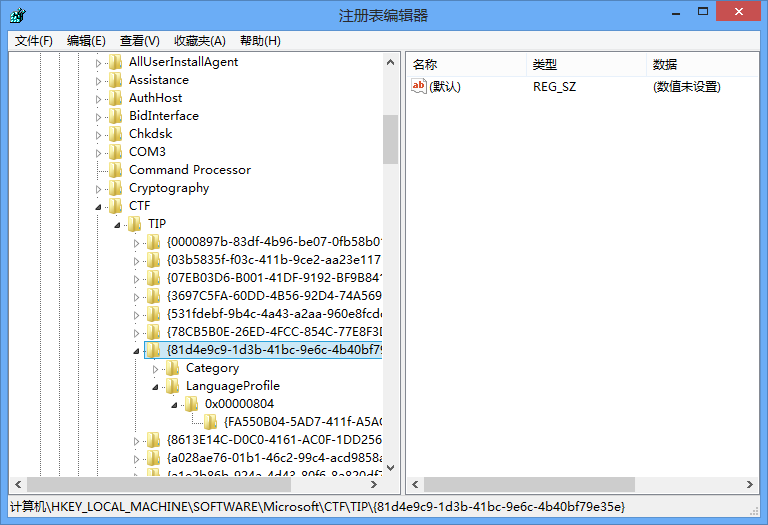Select the COM3 key label
768x525 pixels.
(147, 152)
